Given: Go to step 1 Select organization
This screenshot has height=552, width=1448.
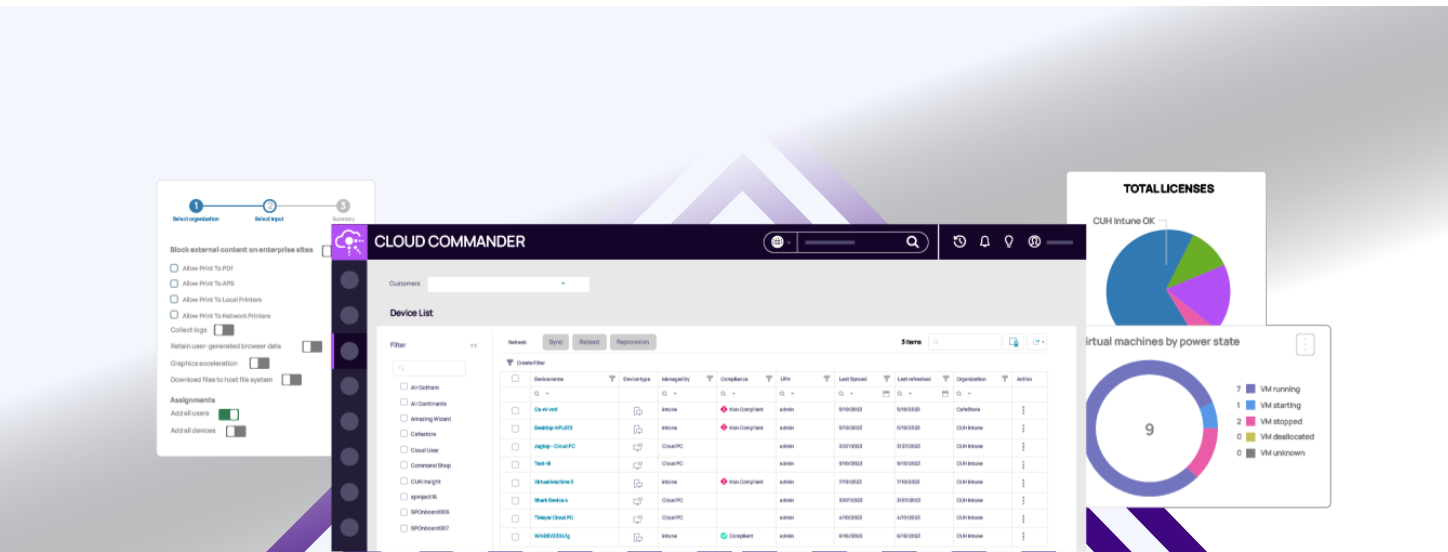Looking at the screenshot, I should [196, 206].
